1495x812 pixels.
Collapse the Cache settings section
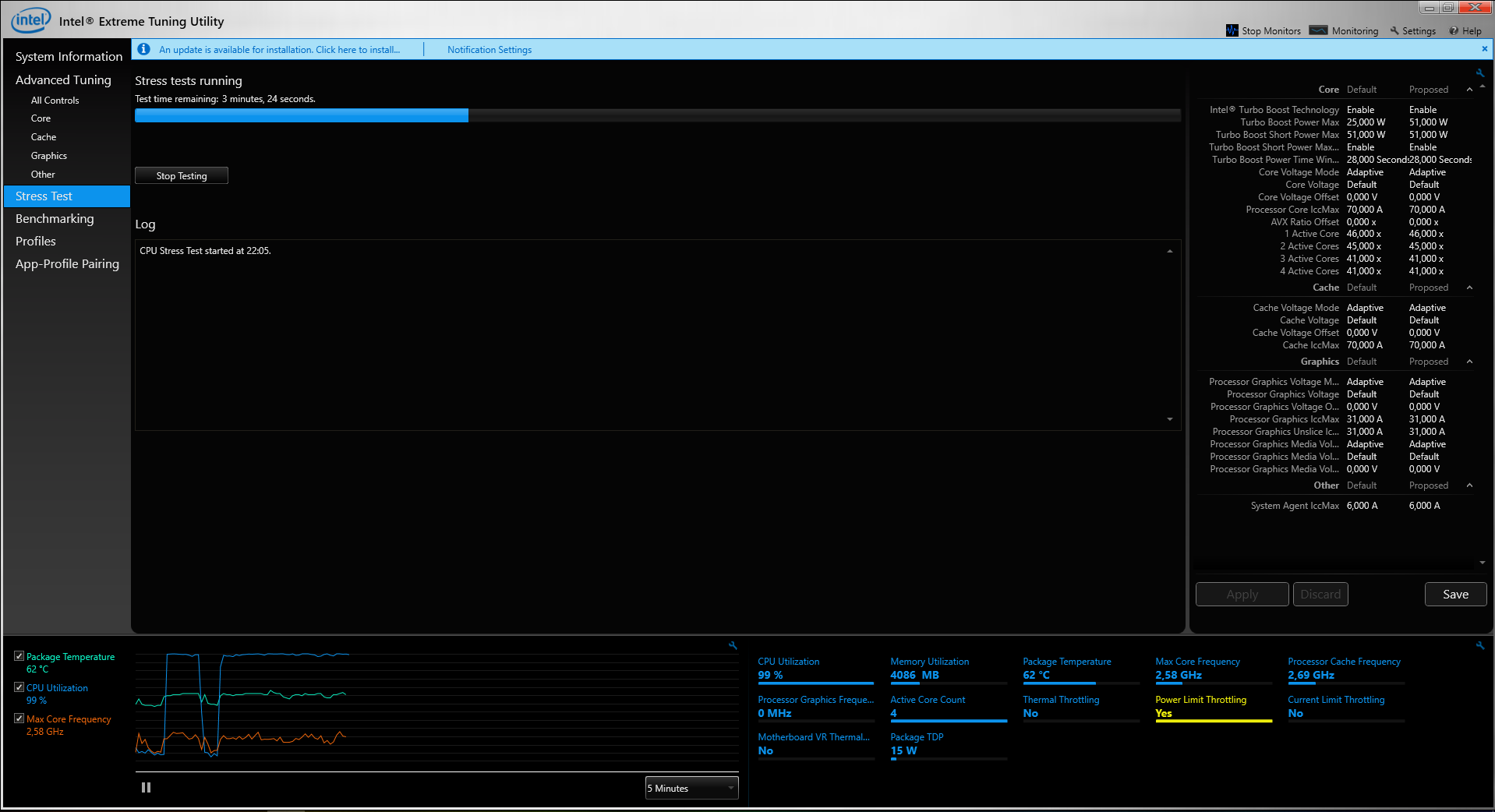pos(1469,288)
